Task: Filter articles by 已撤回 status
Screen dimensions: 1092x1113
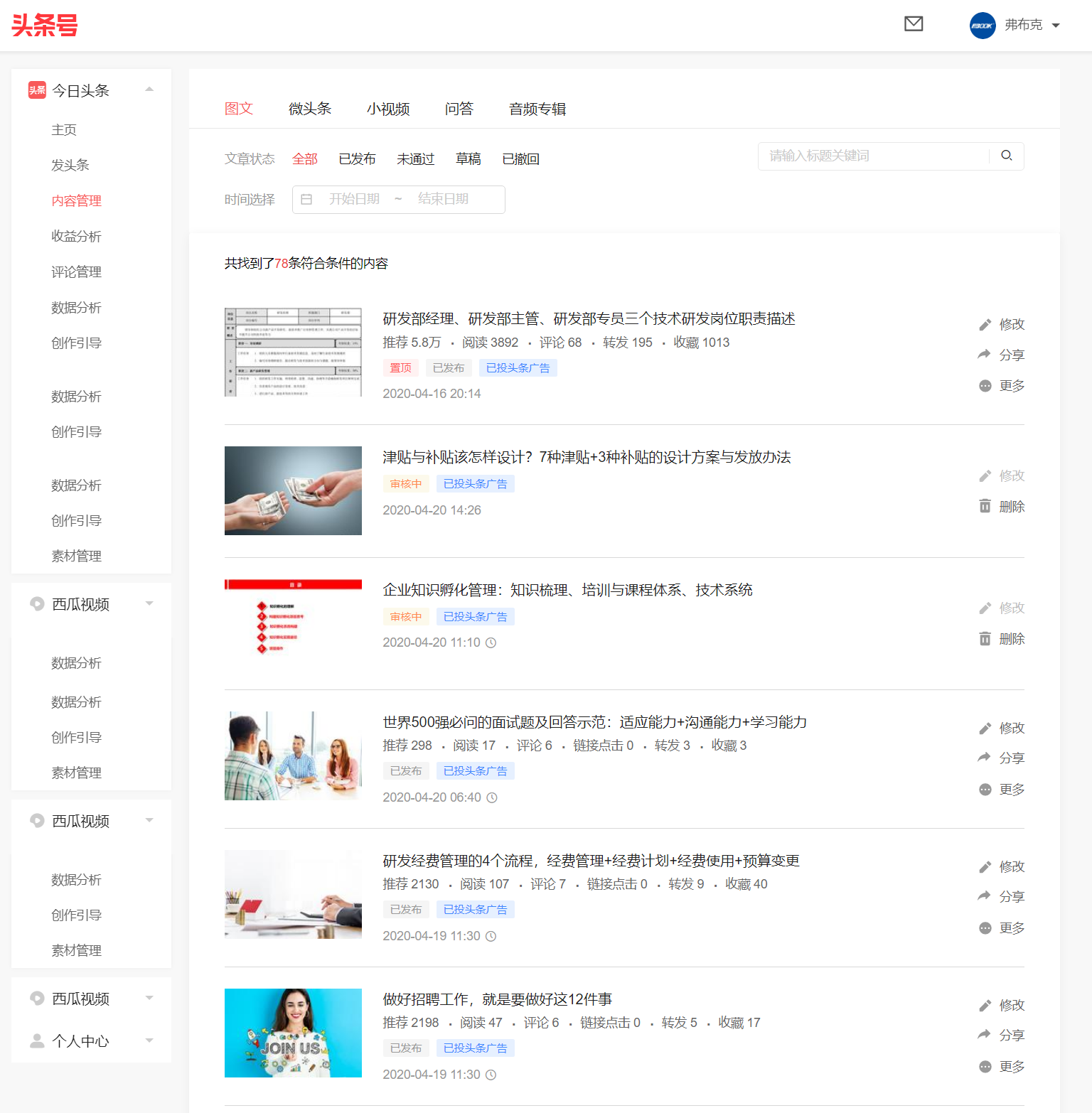Action: pos(520,159)
